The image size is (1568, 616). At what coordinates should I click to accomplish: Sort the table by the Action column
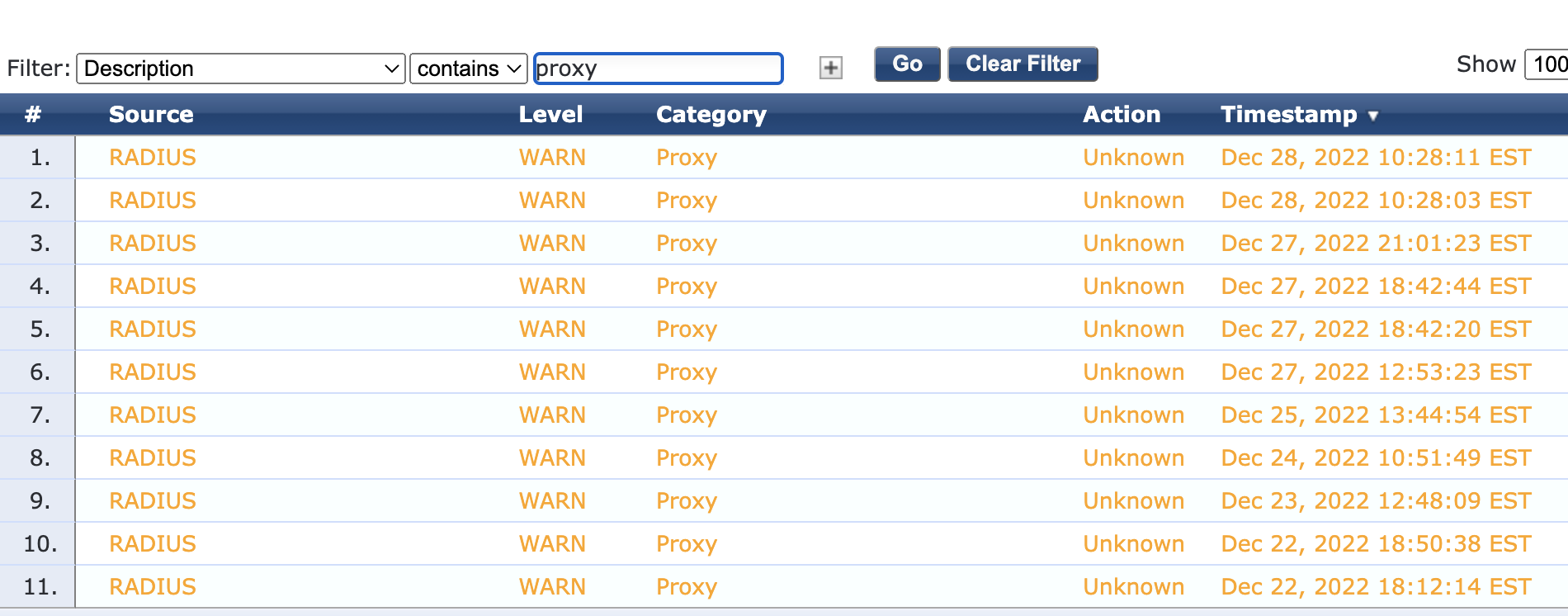click(1122, 115)
